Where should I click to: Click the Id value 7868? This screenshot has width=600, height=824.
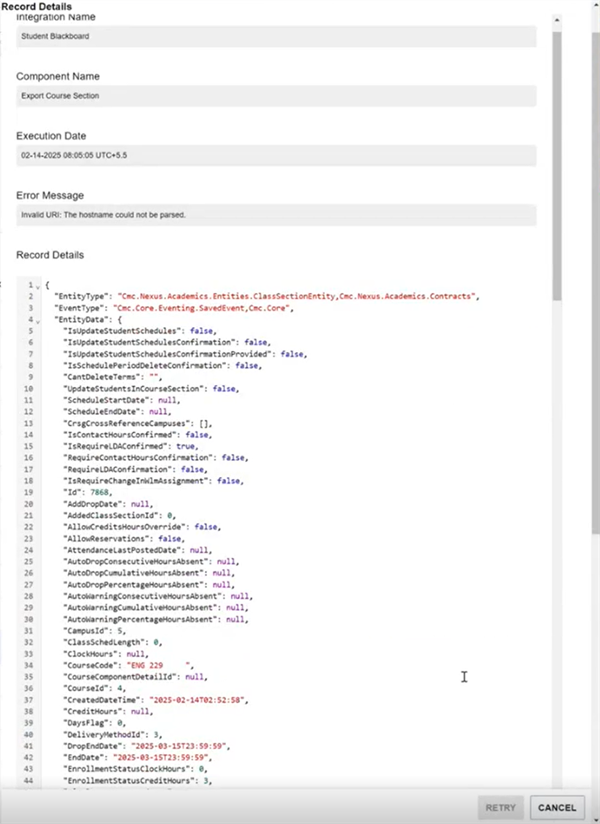99,492
